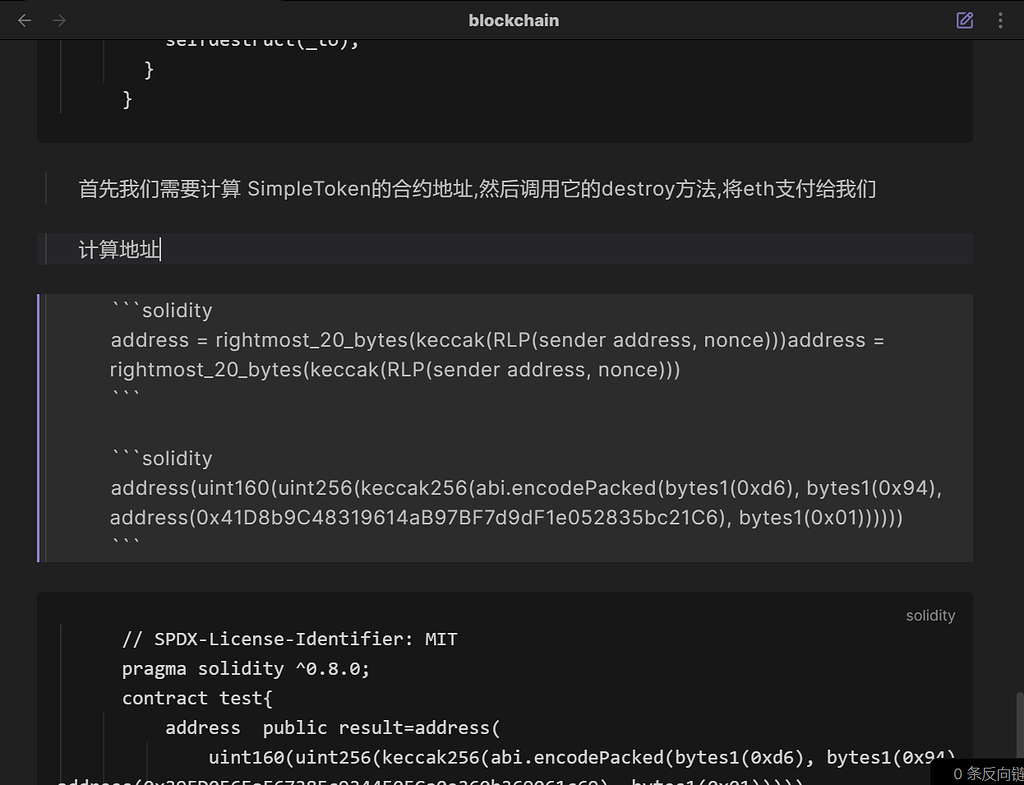
Task: Open the three-dot more options menu
Action: tap(1000, 20)
